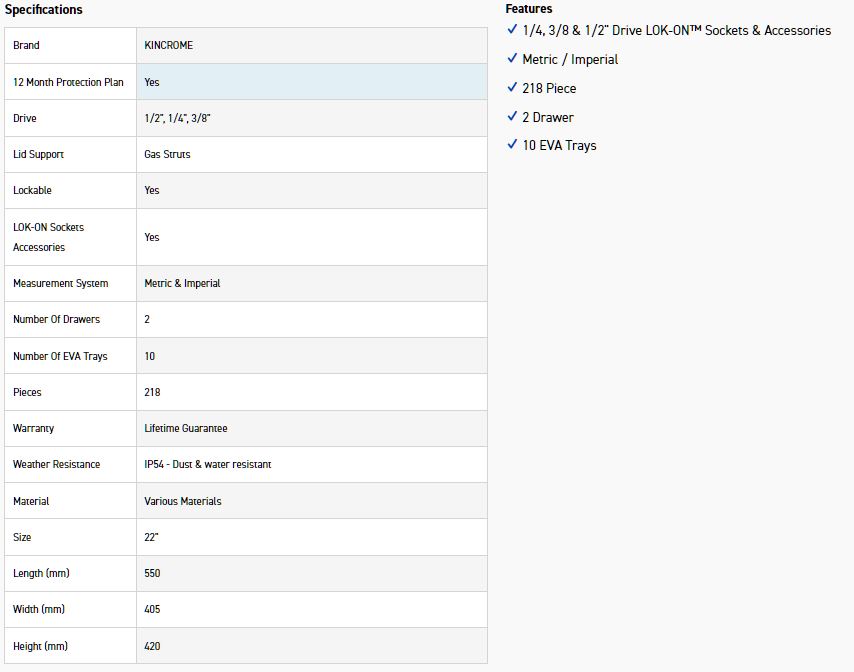Select the Gas Struts lid support value
The image size is (854, 672).
[x=167, y=155]
